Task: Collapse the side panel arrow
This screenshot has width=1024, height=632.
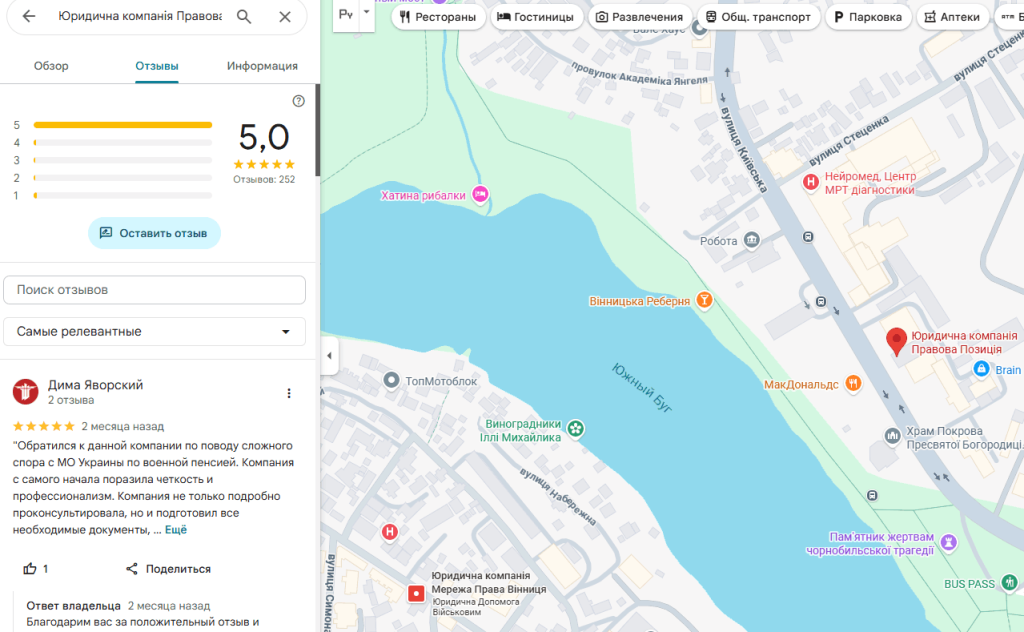Action: (x=329, y=356)
